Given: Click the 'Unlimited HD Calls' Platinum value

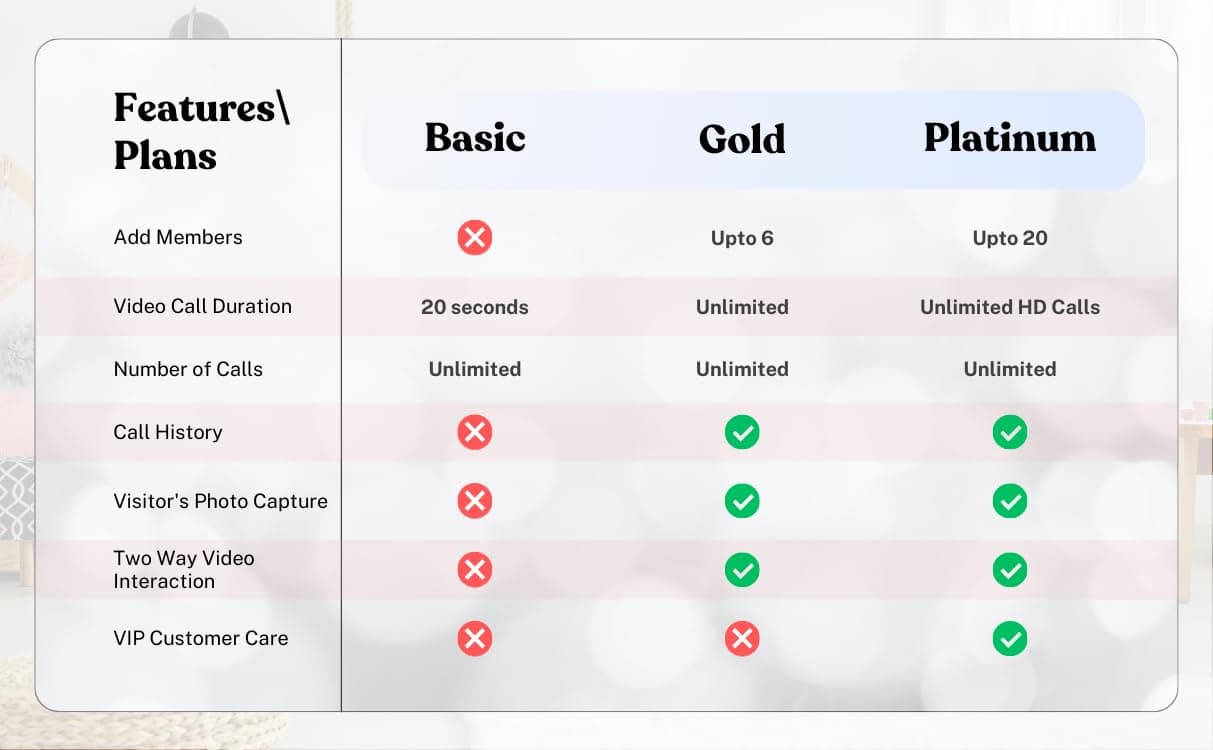Looking at the screenshot, I should 1010,308.
